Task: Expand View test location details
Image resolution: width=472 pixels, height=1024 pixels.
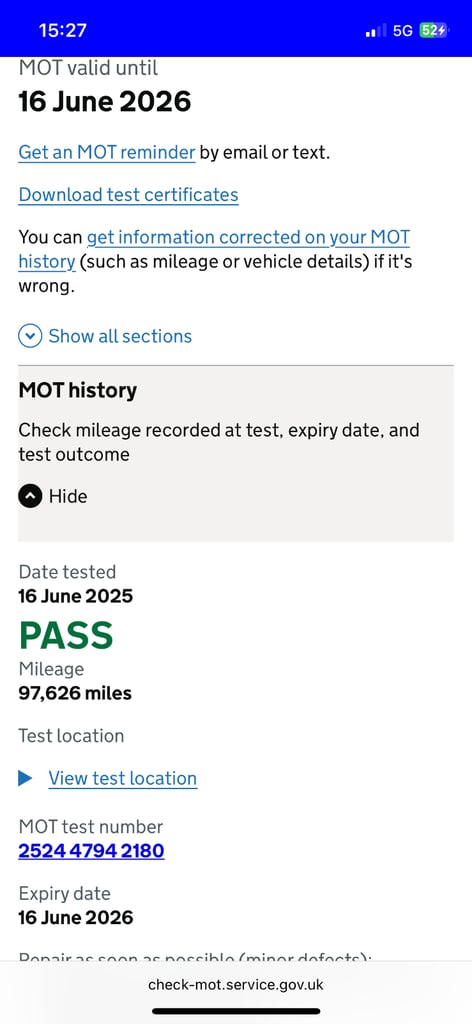Action: pos(123,778)
